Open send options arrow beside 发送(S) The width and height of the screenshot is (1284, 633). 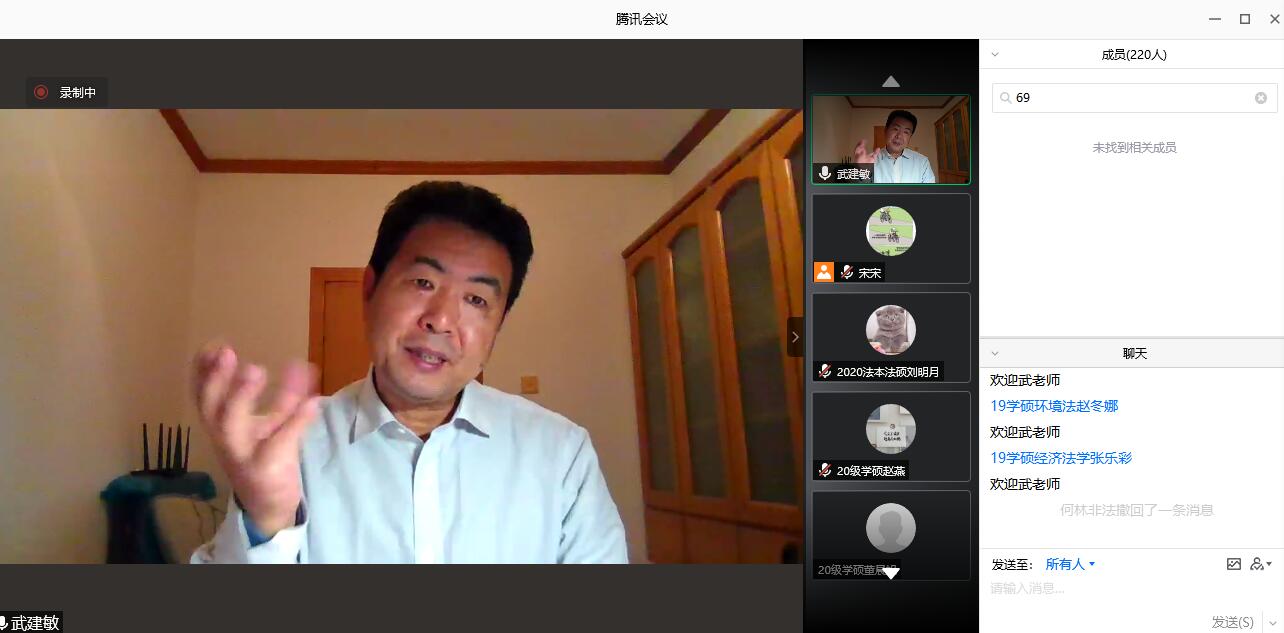coord(1271,622)
